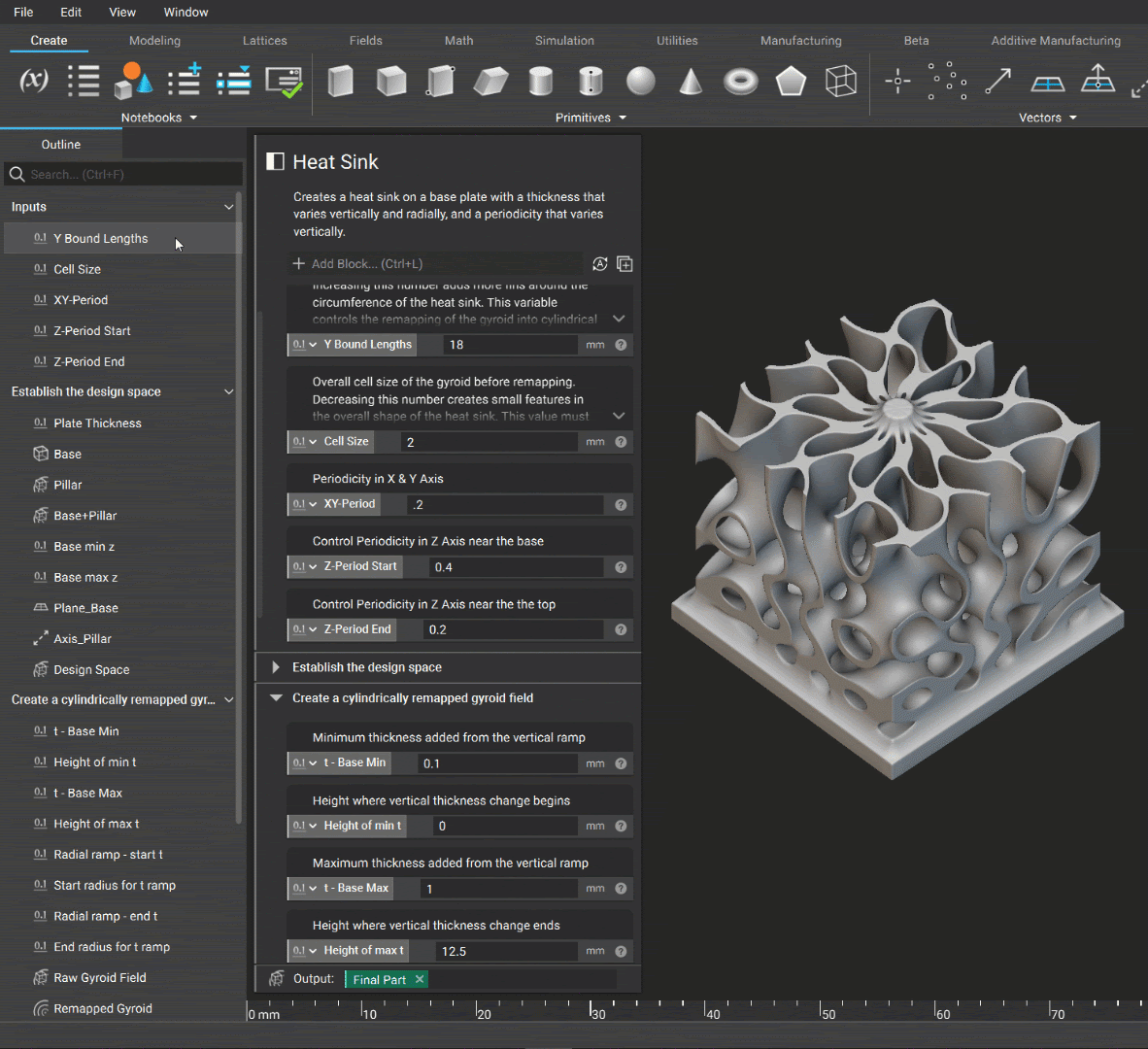Image resolution: width=1148 pixels, height=1049 pixels.
Task: Select the cylinder primitive icon
Action: (x=540, y=82)
